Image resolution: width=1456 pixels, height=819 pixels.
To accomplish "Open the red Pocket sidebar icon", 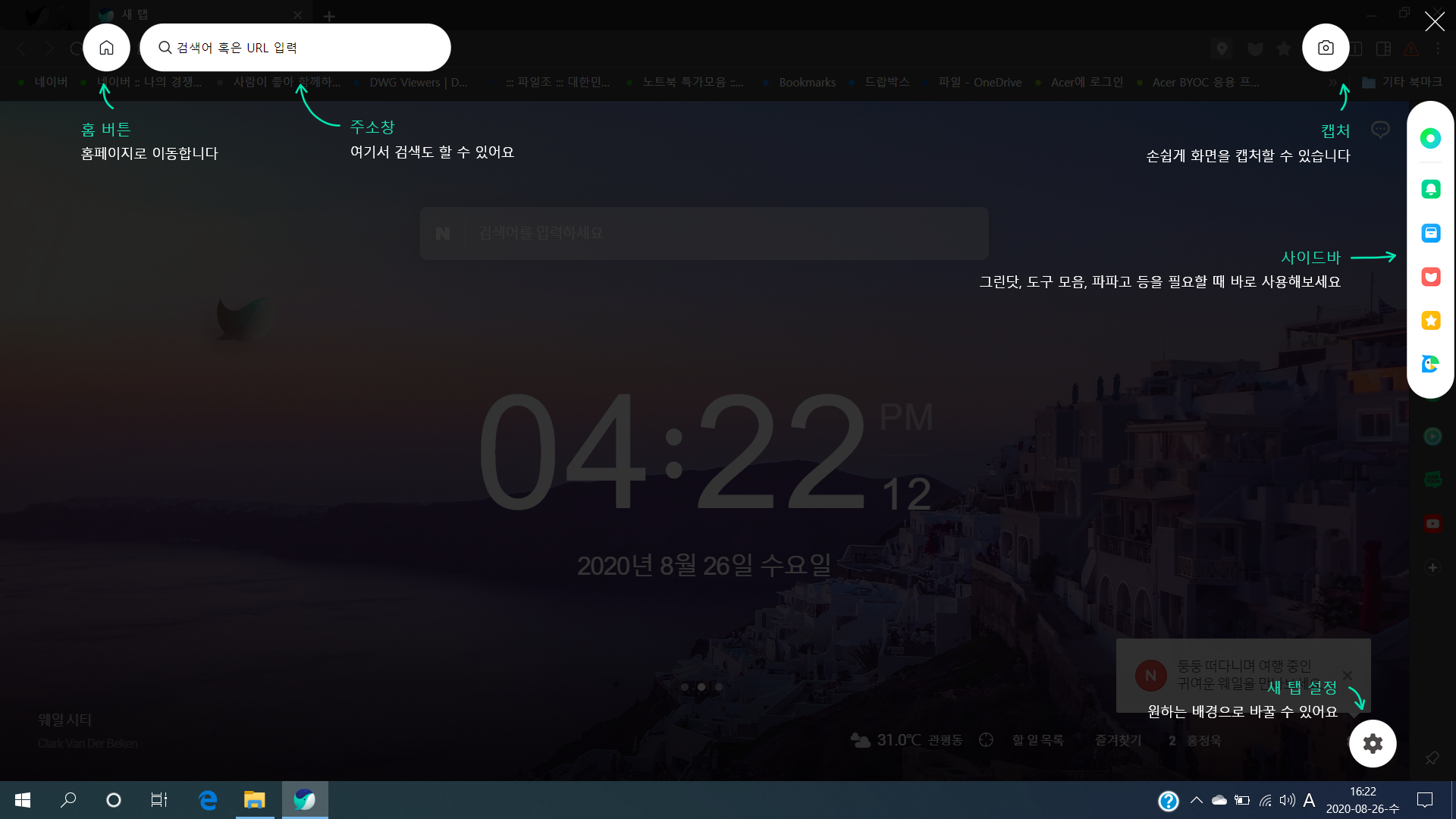I will click(1430, 277).
